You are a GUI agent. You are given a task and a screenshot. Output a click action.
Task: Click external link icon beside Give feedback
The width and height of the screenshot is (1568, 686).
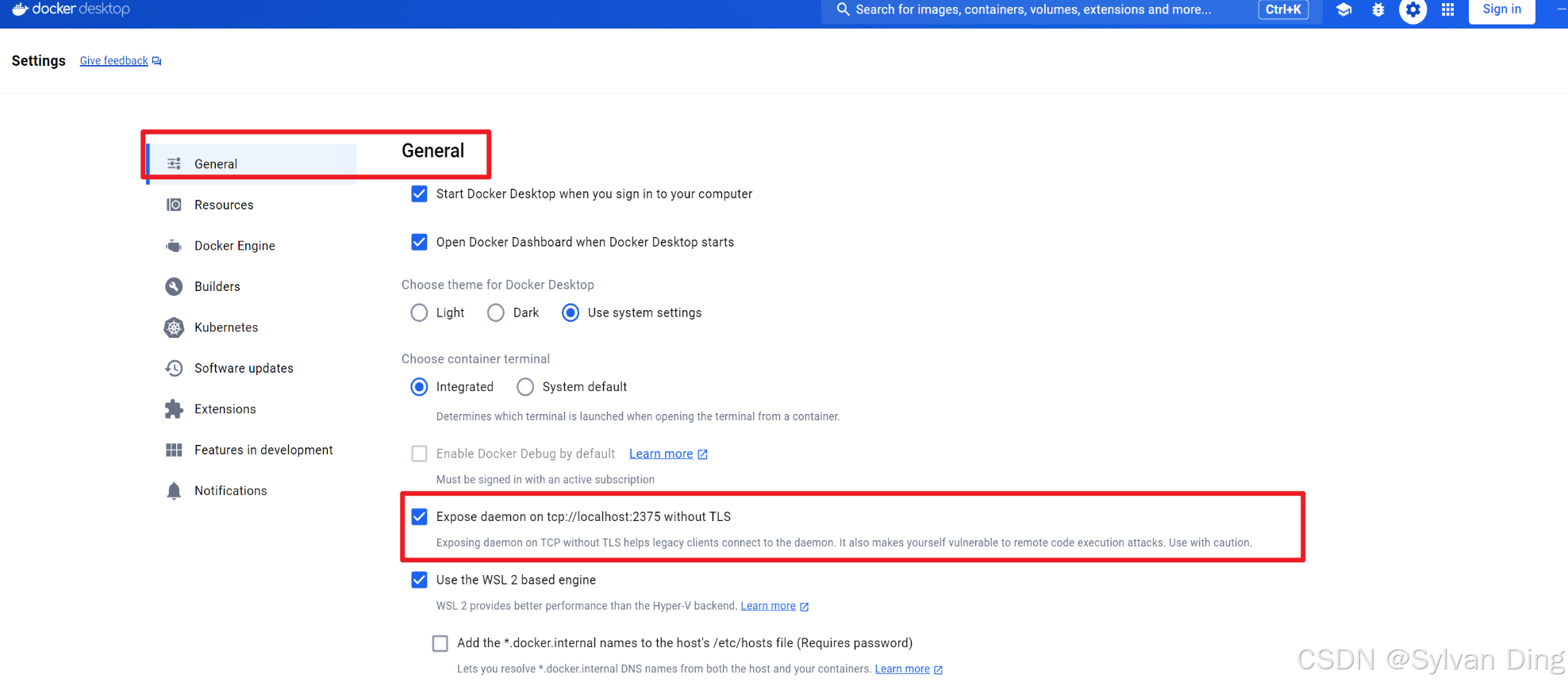[x=156, y=61]
